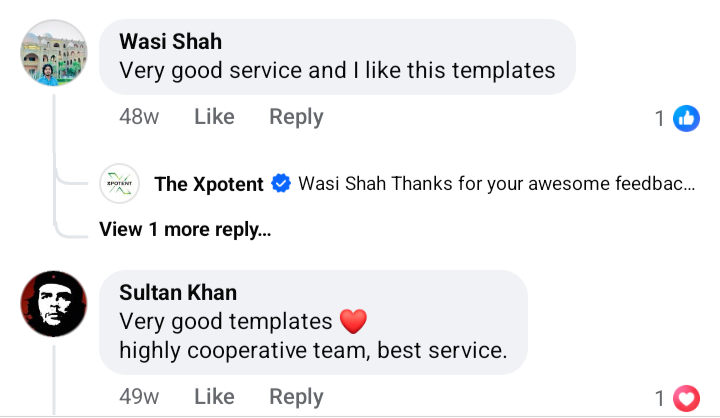This screenshot has width=720, height=418.
Task: Reply to Wasi Shah's comment
Action: point(296,117)
